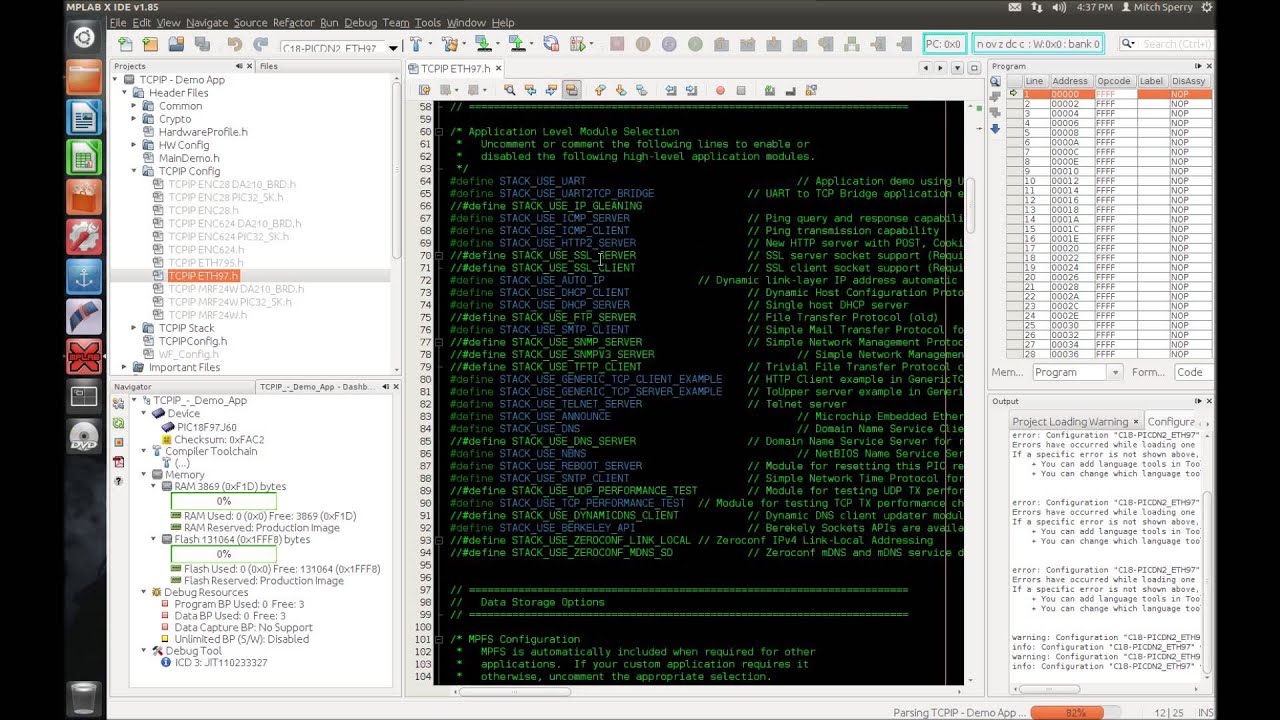Select PIC18F97J60 device in Dashboard
Image resolution: width=1280 pixels, height=720 pixels.
click(206, 427)
